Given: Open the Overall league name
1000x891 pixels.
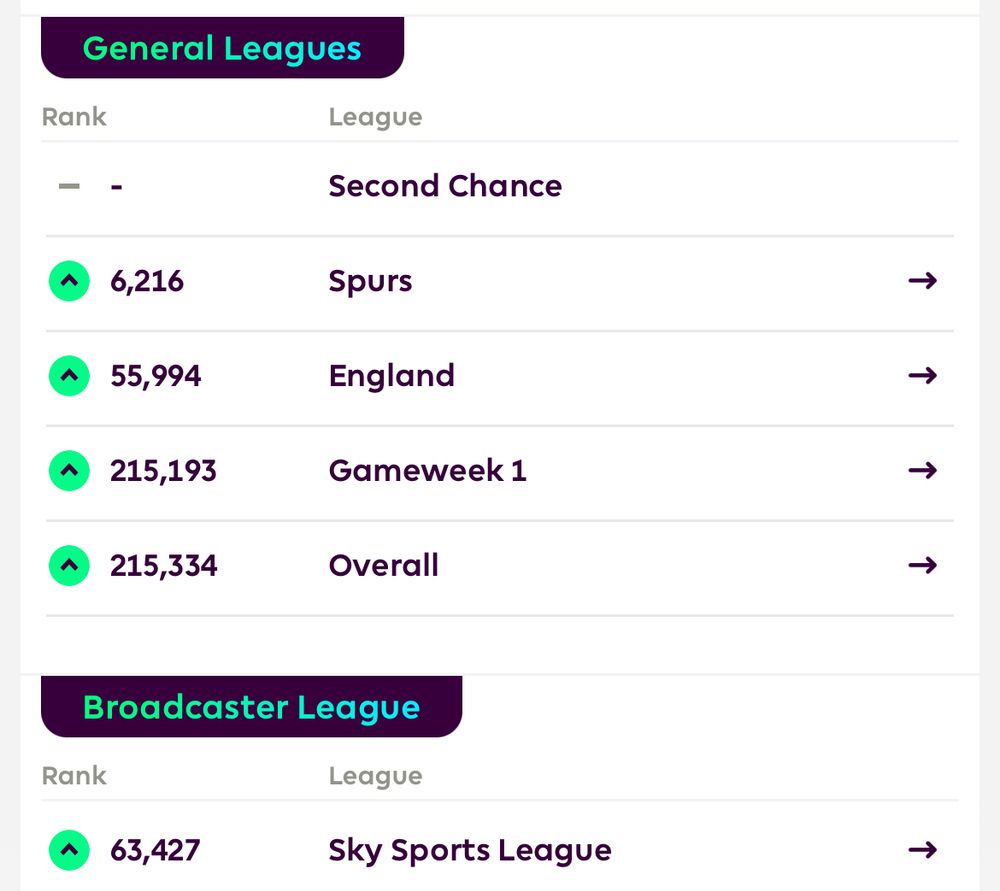Looking at the screenshot, I should click(383, 566).
